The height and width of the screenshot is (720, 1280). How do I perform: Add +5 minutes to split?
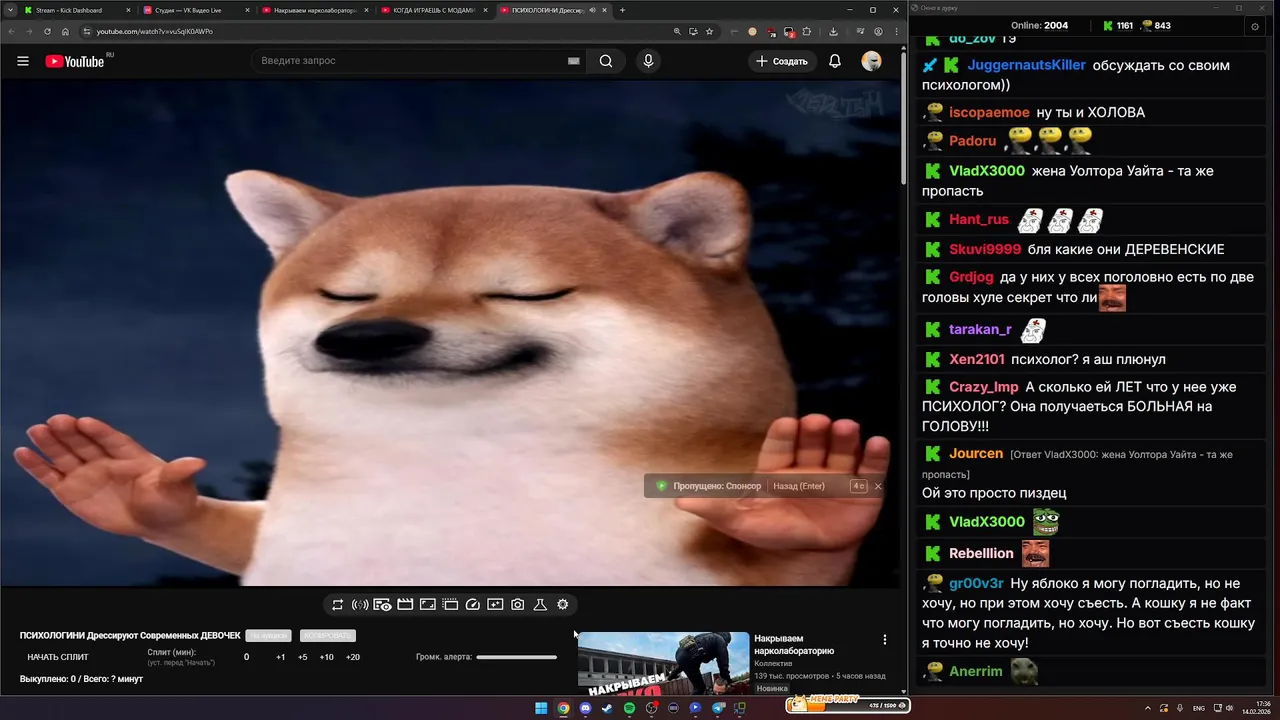(x=303, y=657)
